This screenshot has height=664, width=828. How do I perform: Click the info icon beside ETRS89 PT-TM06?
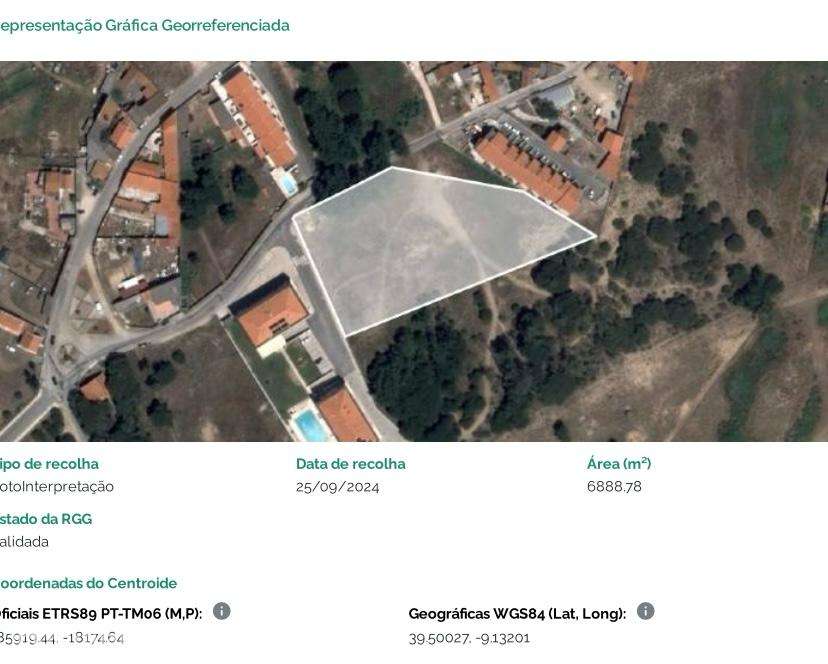(222, 611)
